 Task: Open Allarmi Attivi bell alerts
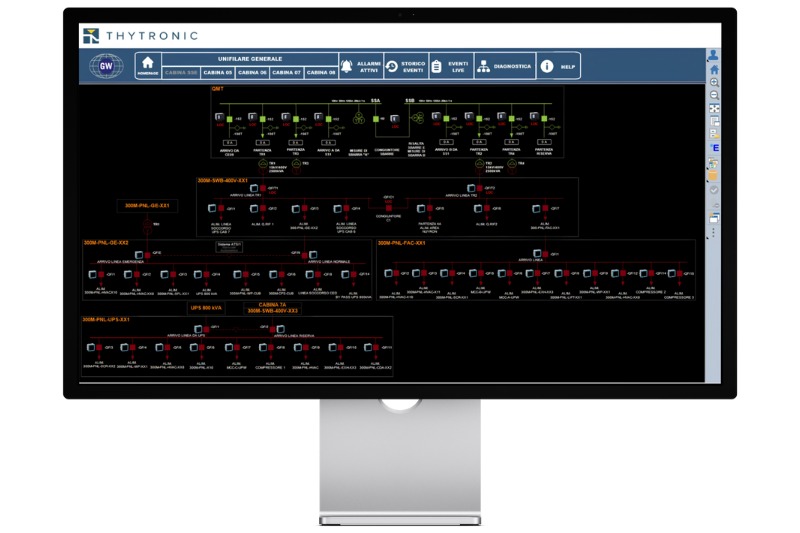(x=361, y=66)
